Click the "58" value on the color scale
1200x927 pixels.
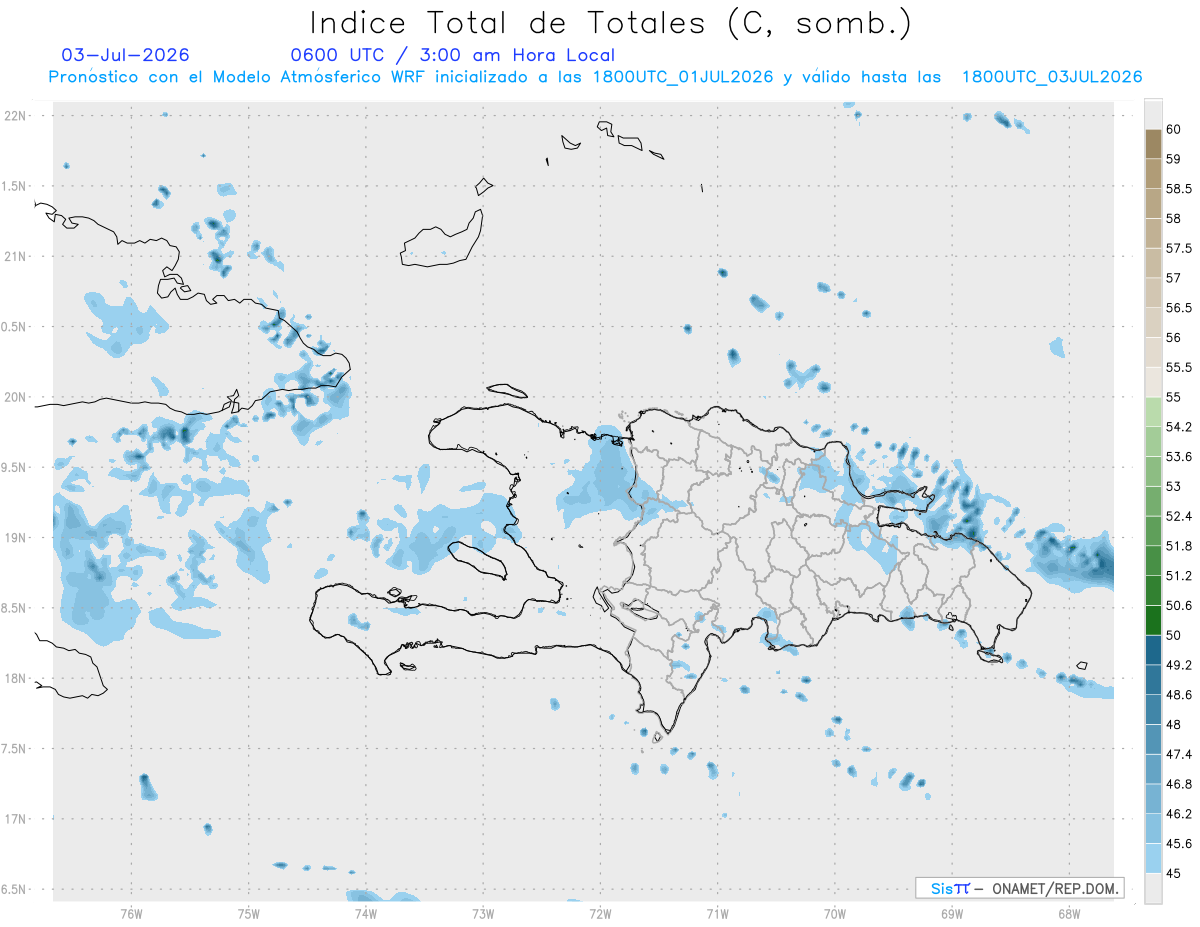pos(1175,218)
